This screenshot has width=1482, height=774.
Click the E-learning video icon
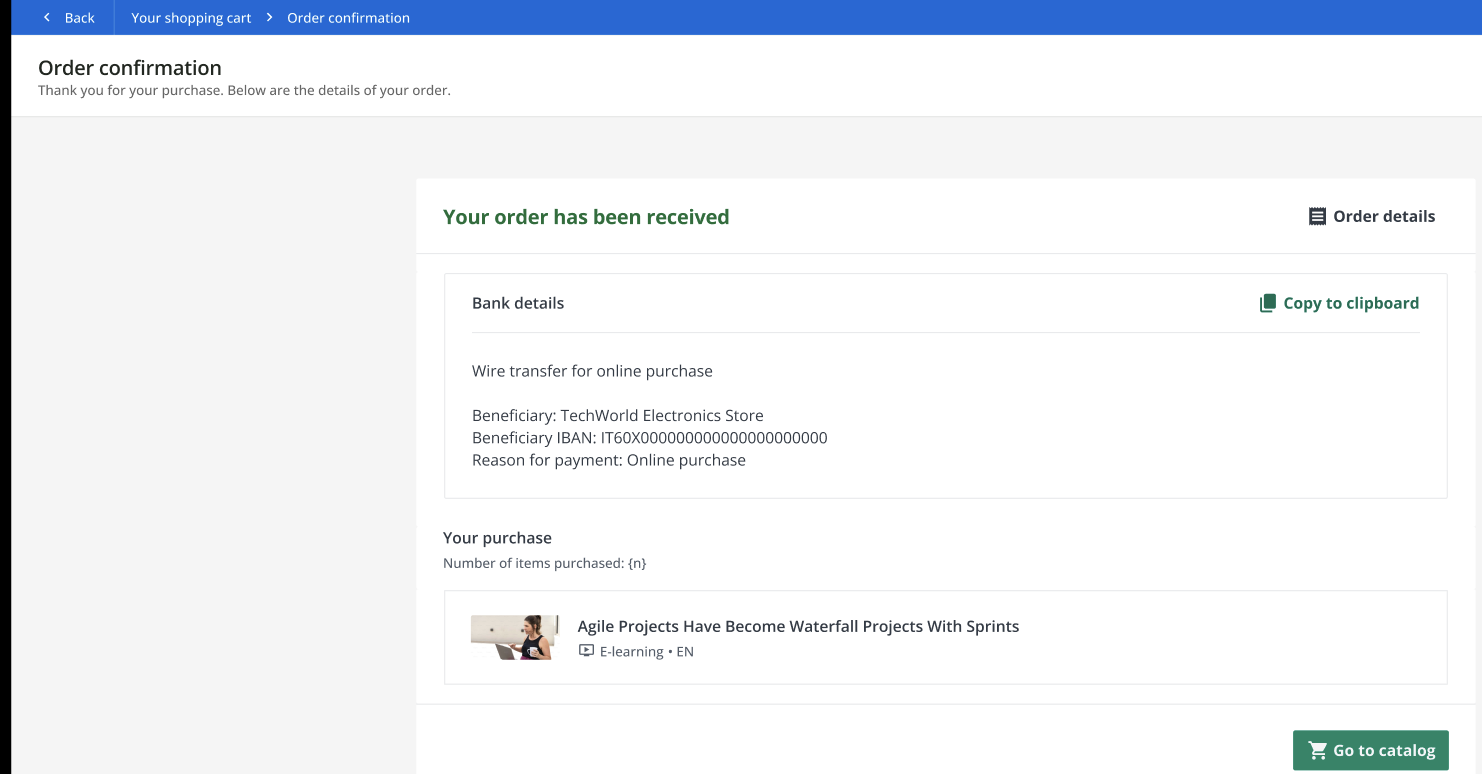click(x=586, y=651)
